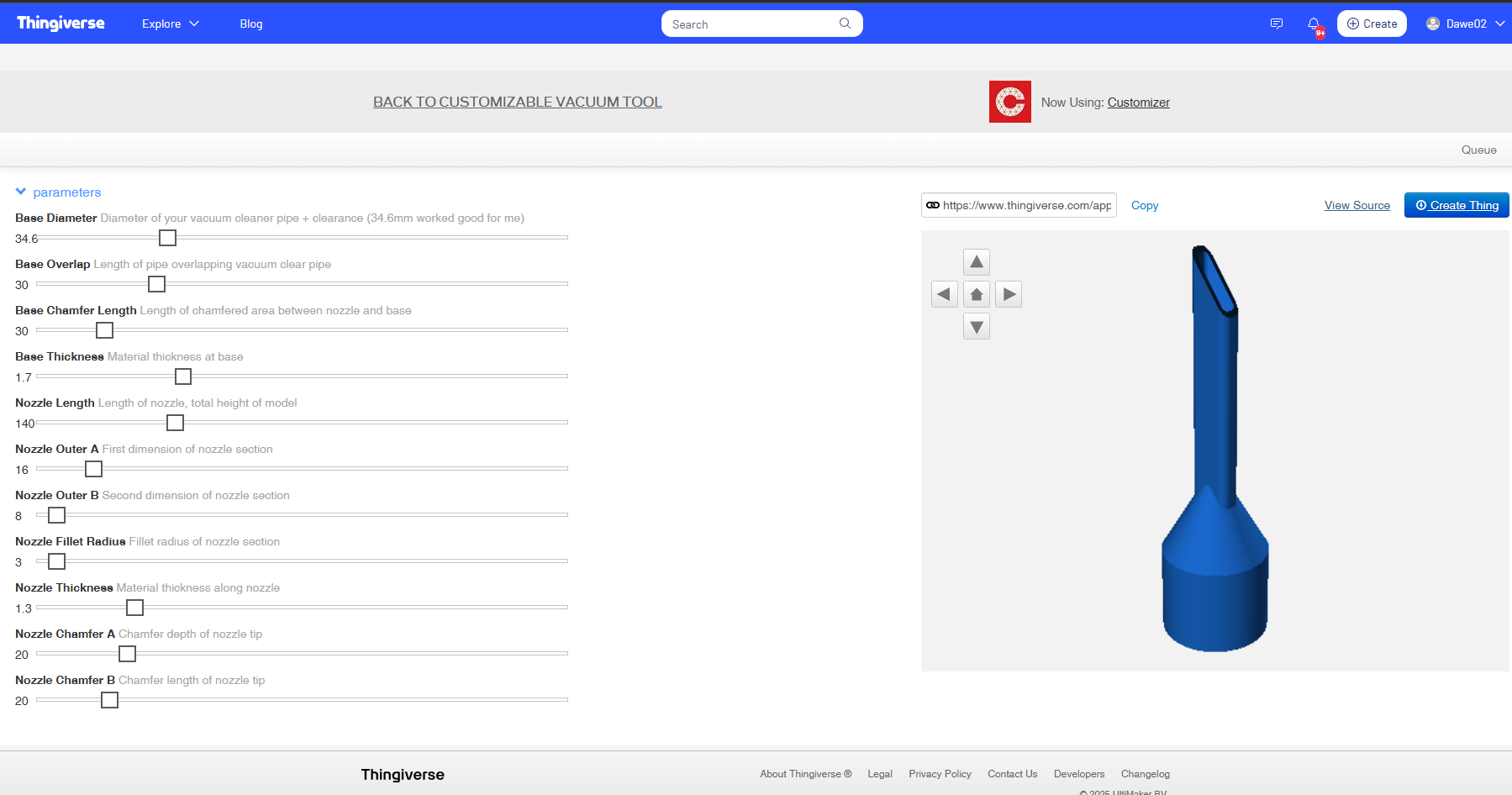
Task: Click the Base Diameter slider handle
Action: coord(168,238)
